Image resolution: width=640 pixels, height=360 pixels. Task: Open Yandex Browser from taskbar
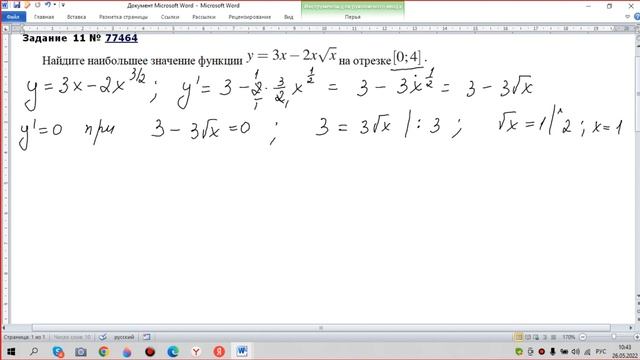(196, 351)
